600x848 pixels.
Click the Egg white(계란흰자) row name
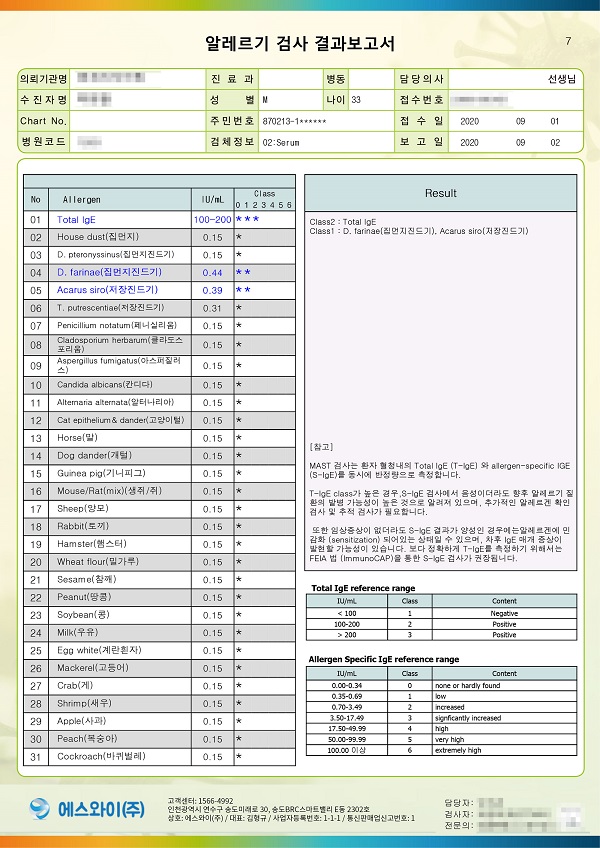(x=99, y=650)
